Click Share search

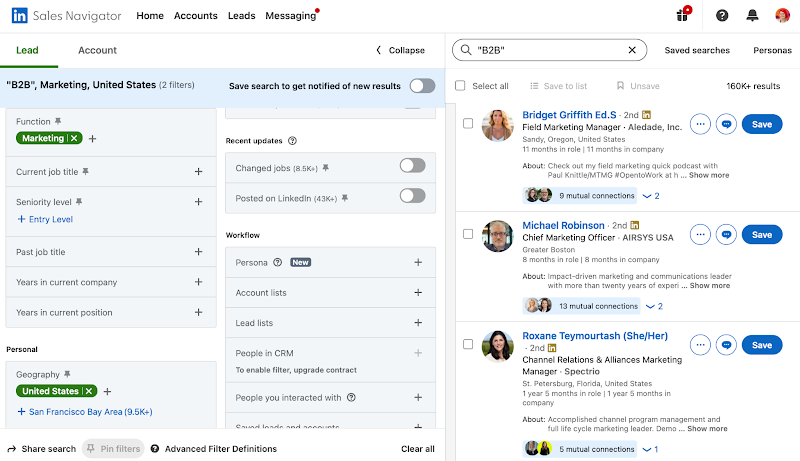coord(41,449)
